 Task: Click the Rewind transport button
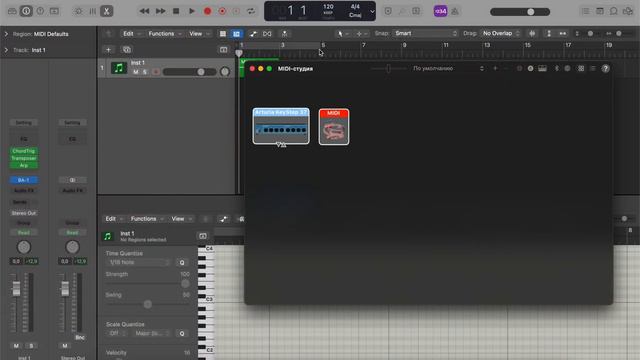coord(144,11)
